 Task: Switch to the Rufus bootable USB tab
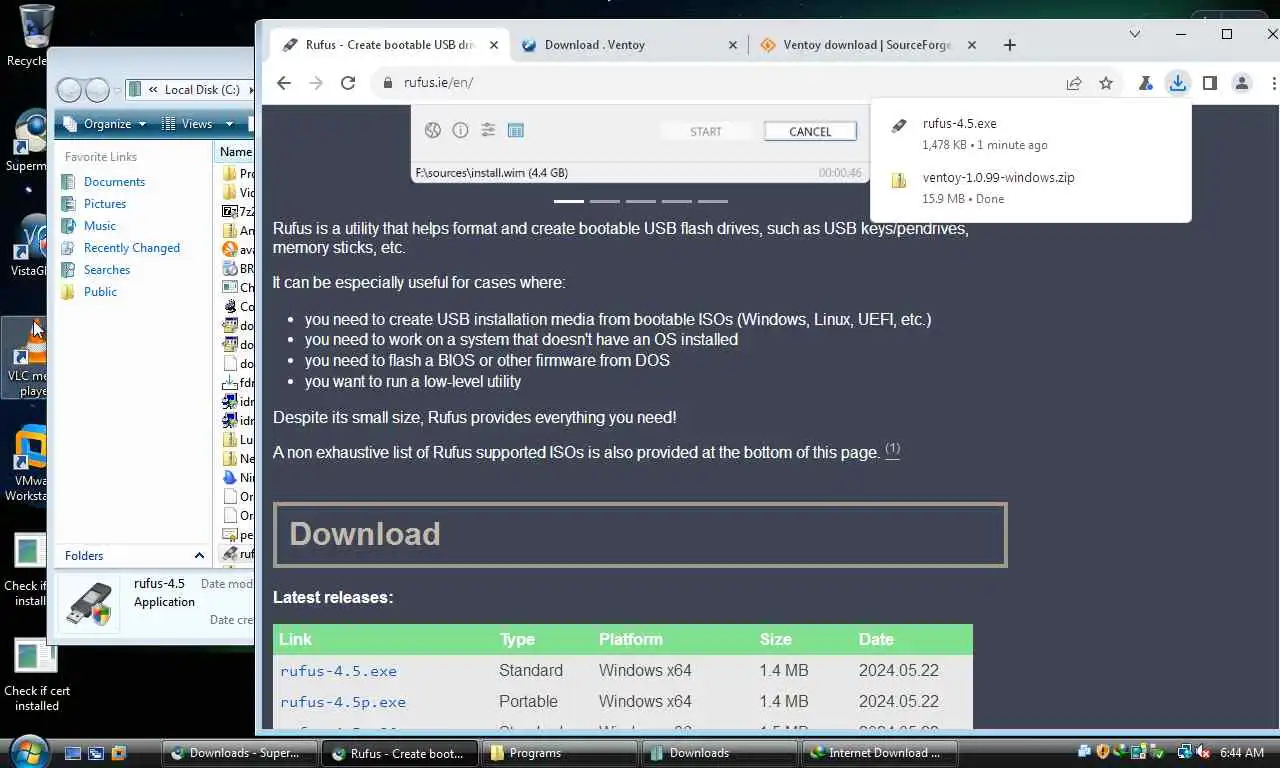tap(390, 45)
